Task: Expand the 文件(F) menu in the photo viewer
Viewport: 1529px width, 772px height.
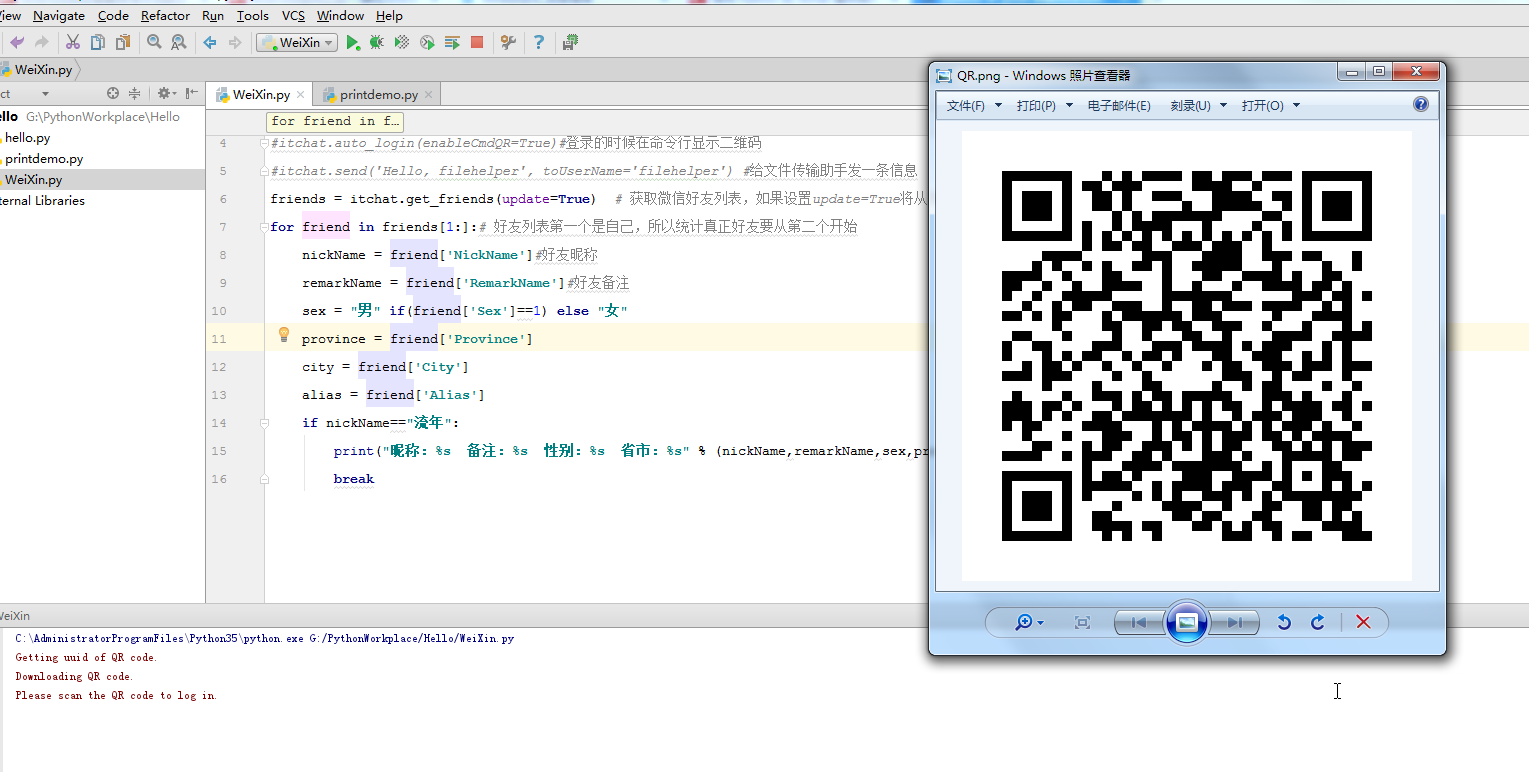Action: [x=973, y=106]
